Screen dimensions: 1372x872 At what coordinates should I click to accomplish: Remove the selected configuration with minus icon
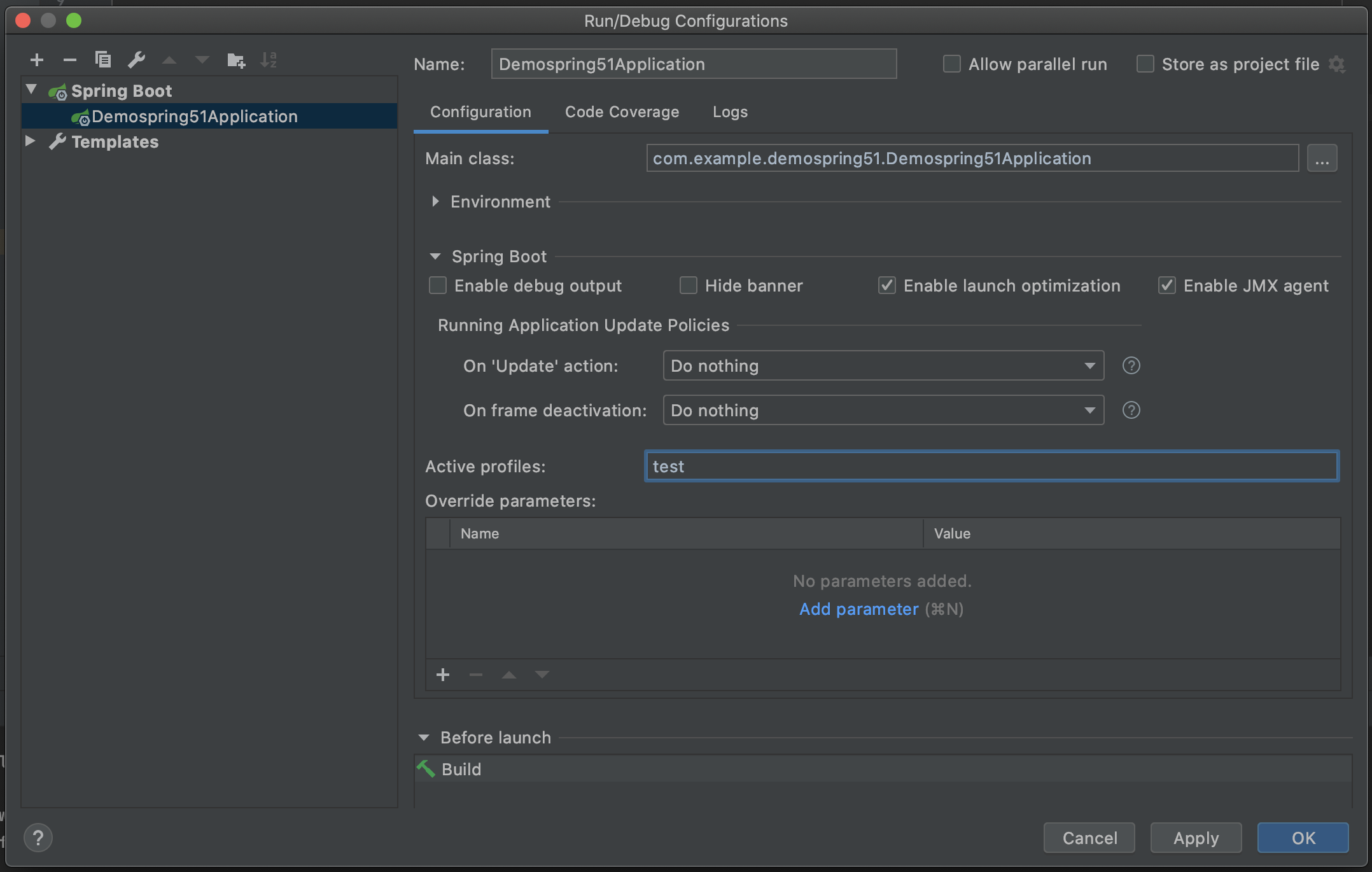(x=70, y=60)
